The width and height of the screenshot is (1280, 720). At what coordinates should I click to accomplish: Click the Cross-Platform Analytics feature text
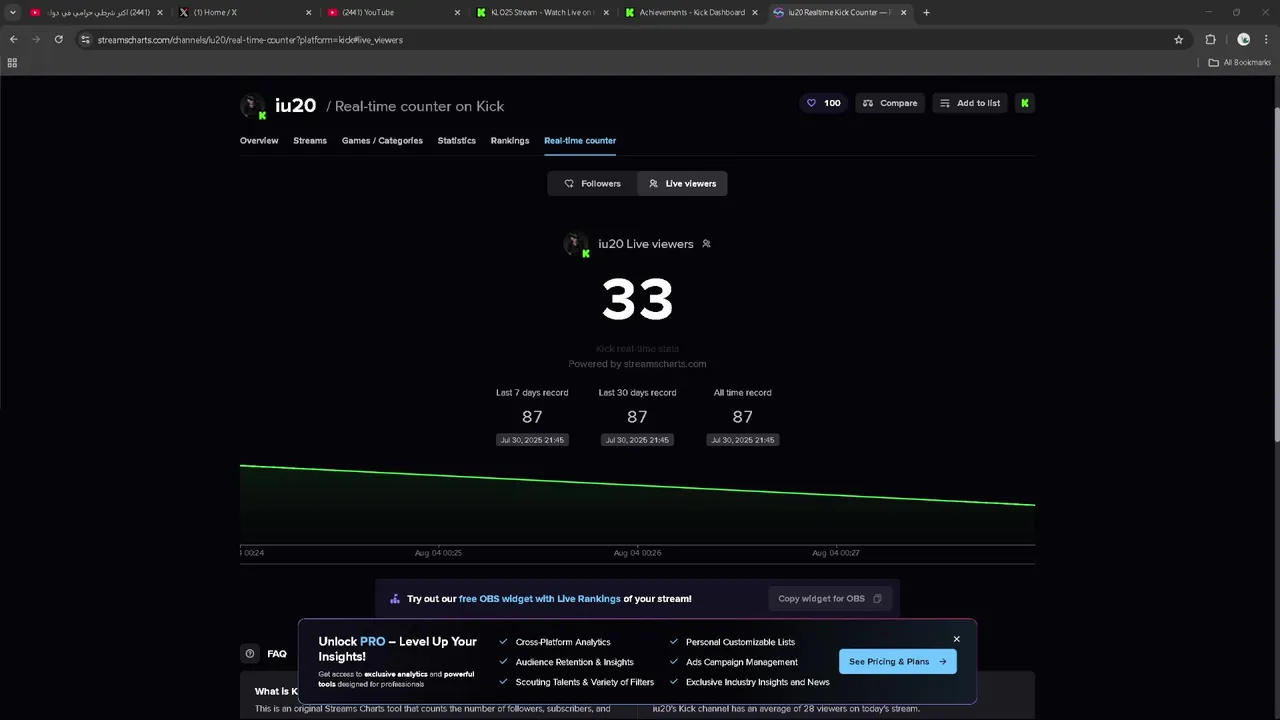tap(563, 642)
